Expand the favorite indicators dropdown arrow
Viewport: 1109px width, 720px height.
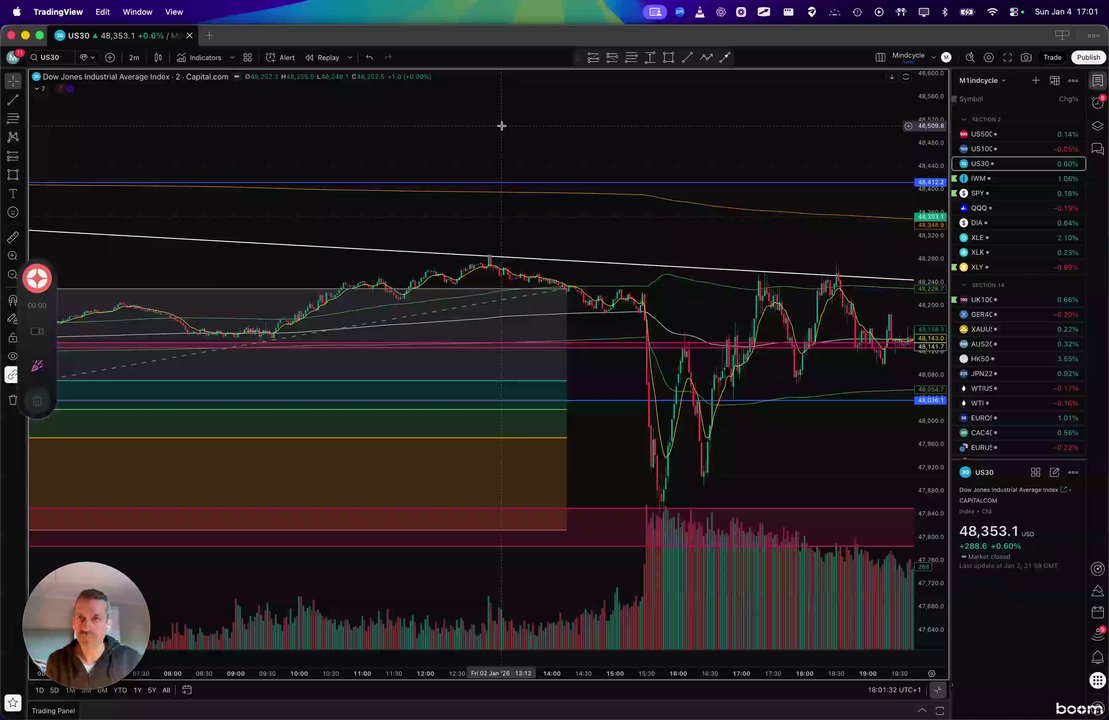coord(232,57)
